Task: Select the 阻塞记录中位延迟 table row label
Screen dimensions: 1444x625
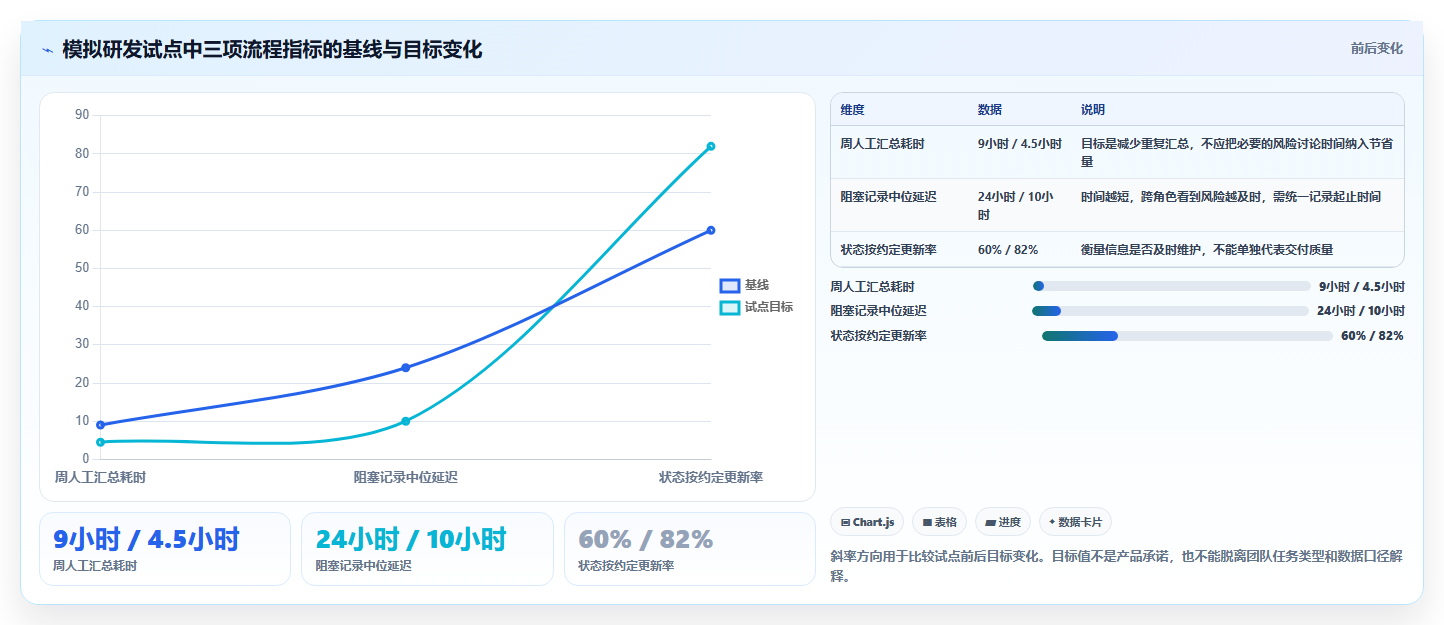Action: coord(888,197)
